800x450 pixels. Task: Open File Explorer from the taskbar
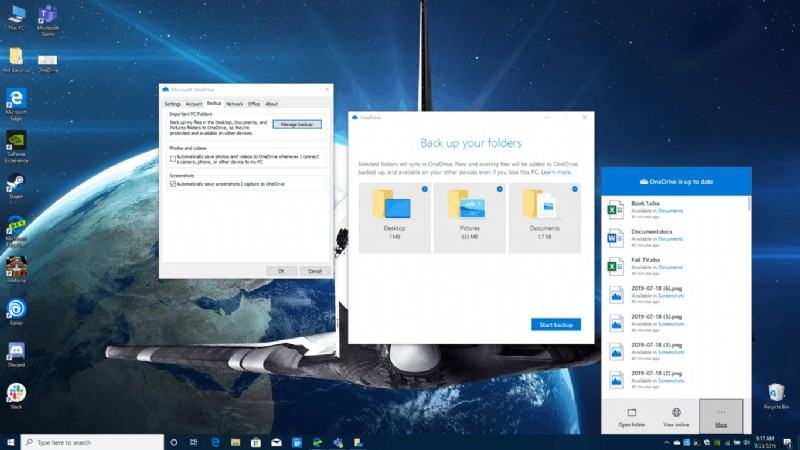(x=235, y=442)
